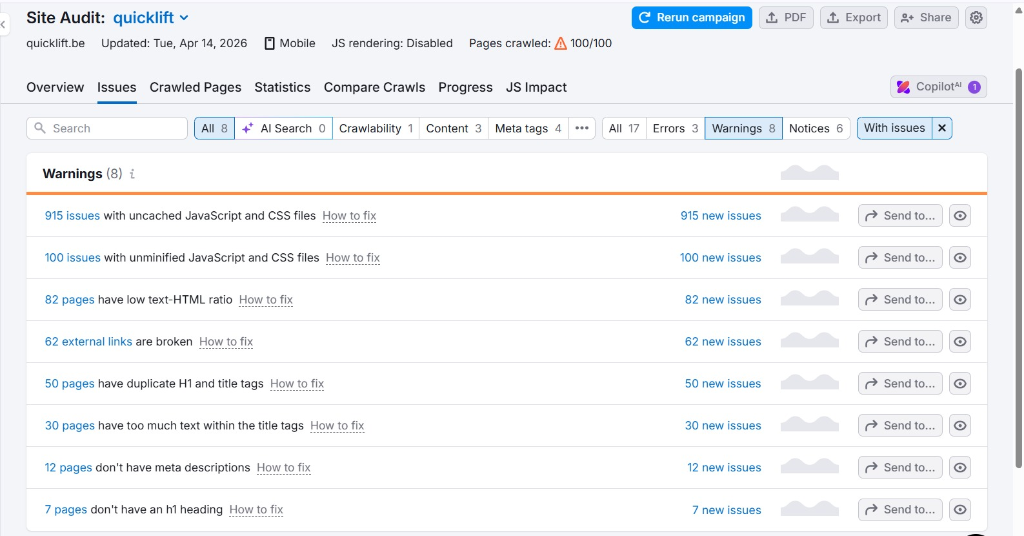The width and height of the screenshot is (1024, 536).
Task: Collapse the left sidebar arrow
Action: [4, 24]
